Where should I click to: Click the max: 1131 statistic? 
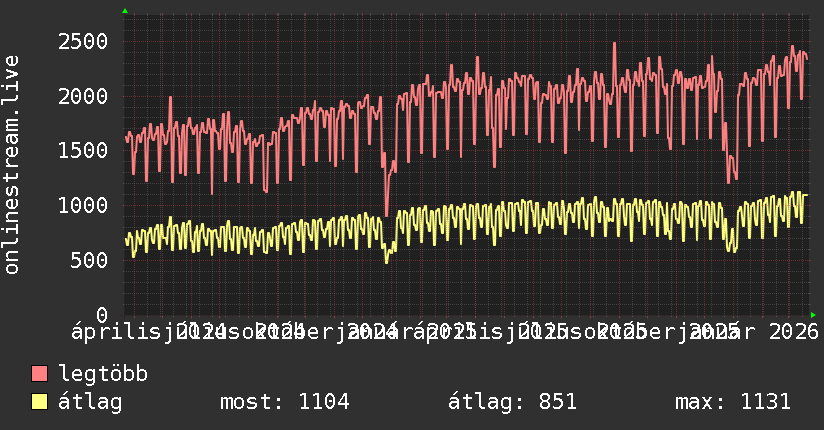click(x=733, y=402)
